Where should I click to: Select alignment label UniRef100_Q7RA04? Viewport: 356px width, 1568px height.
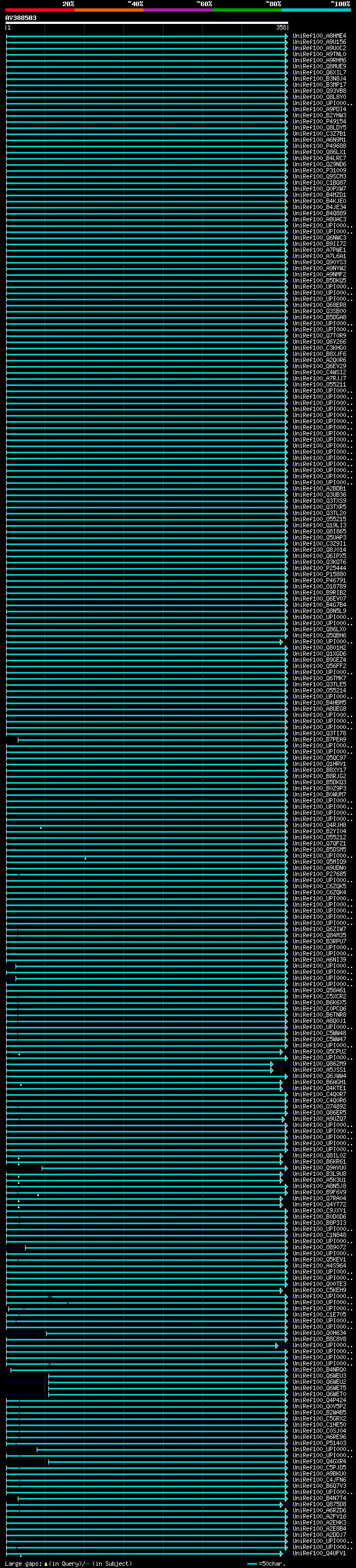pyautogui.click(x=319, y=1199)
